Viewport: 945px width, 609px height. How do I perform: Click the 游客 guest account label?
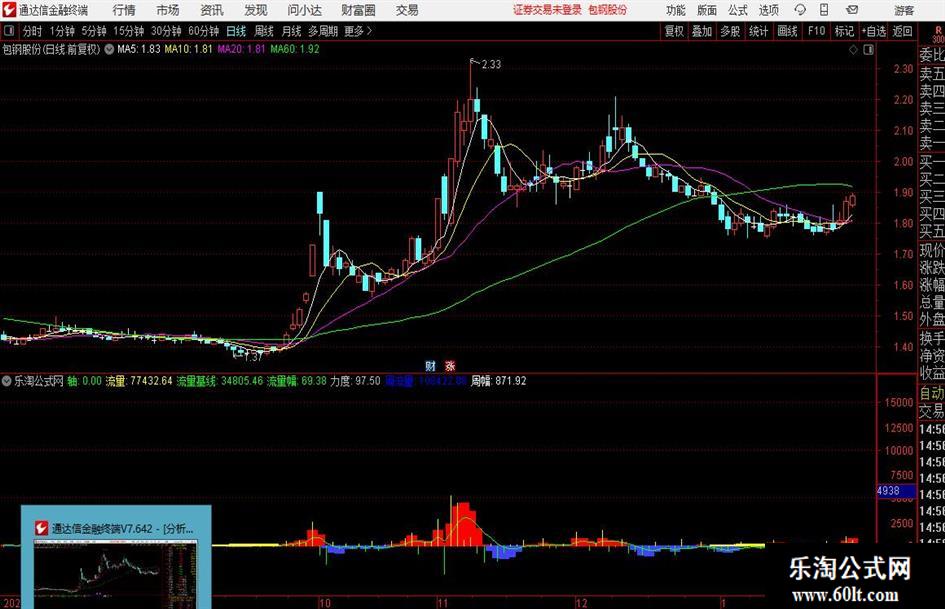click(x=904, y=10)
